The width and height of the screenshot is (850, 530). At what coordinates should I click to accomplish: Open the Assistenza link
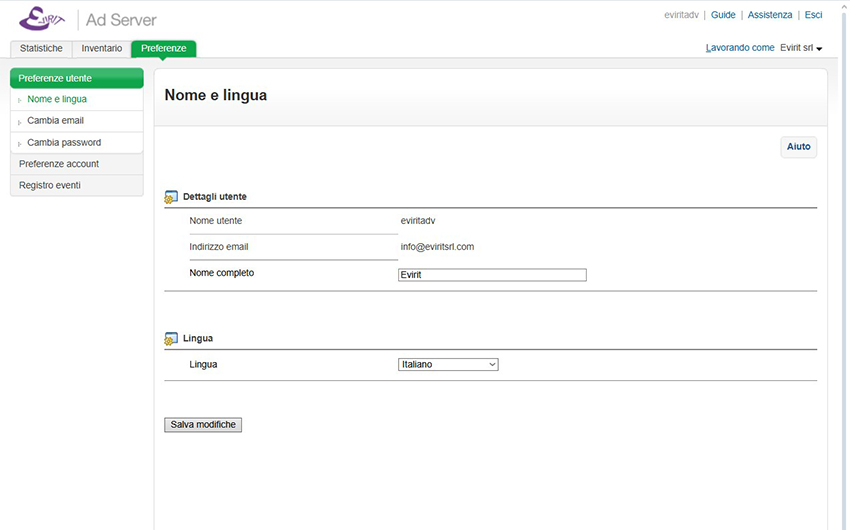(770, 15)
